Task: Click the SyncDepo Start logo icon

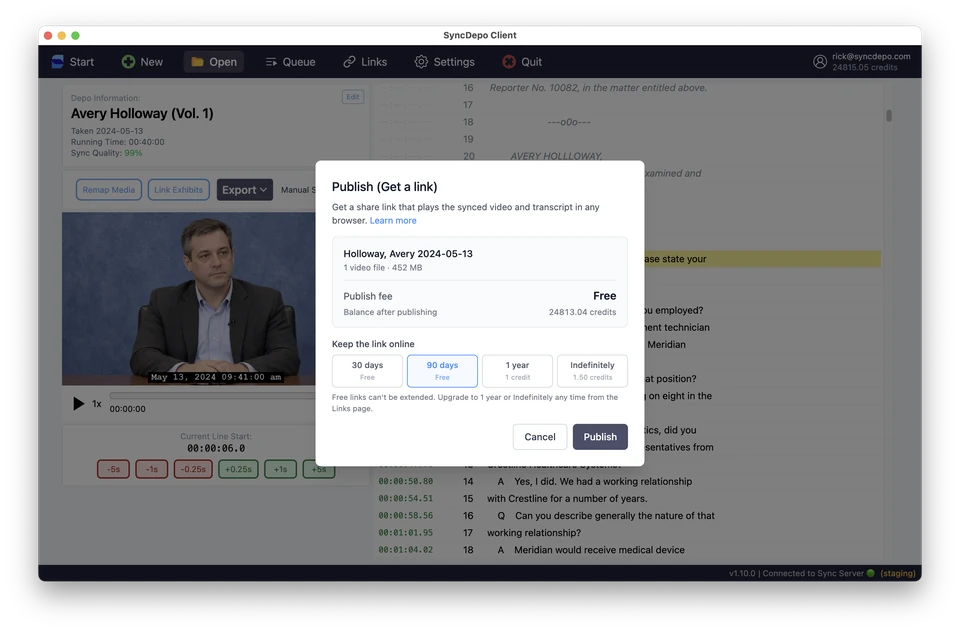Action: point(58,62)
